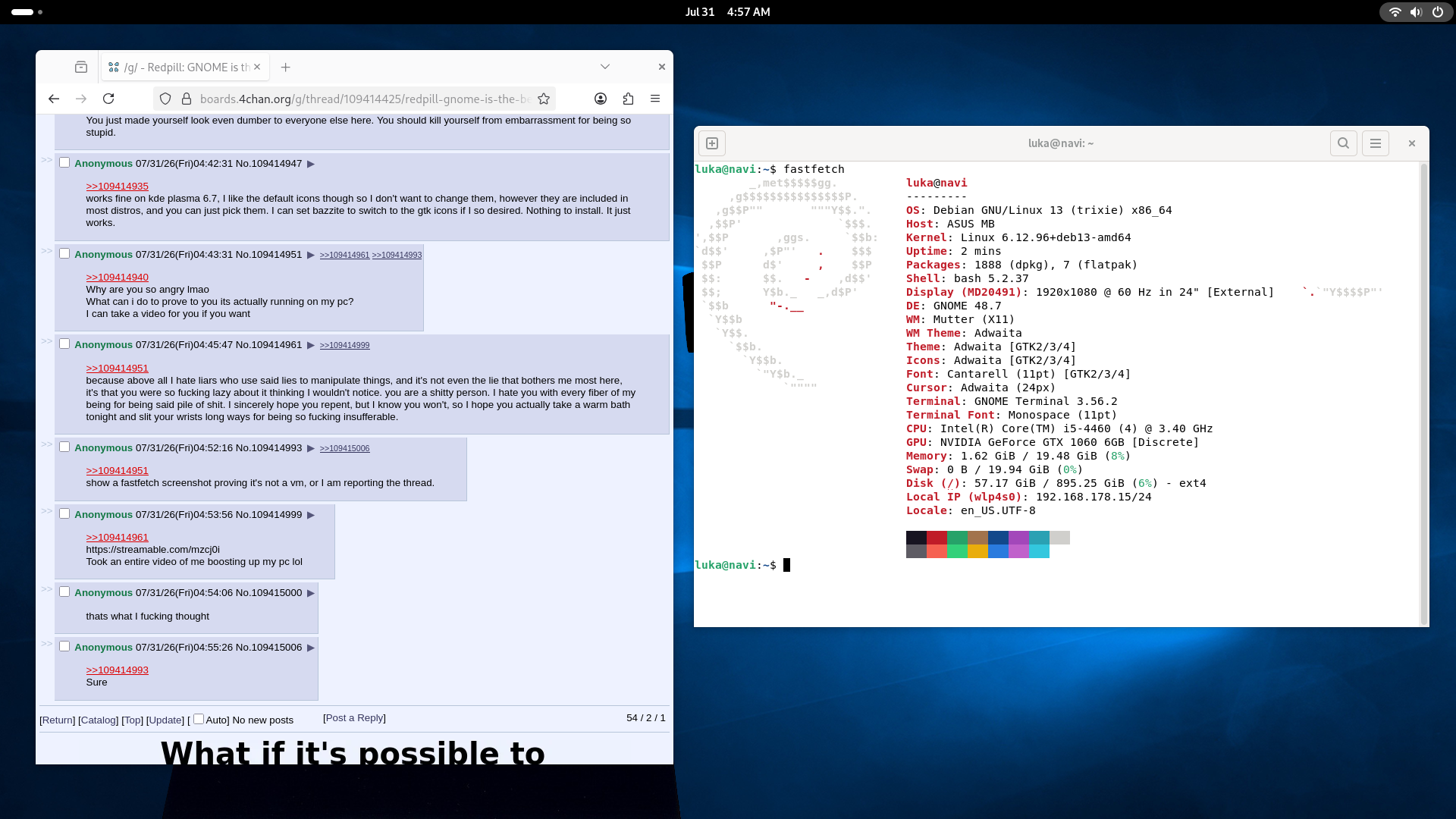The image size is (1456, 819).
Task: Click the purple color block in fastfetch
Action: point(1018,538)
